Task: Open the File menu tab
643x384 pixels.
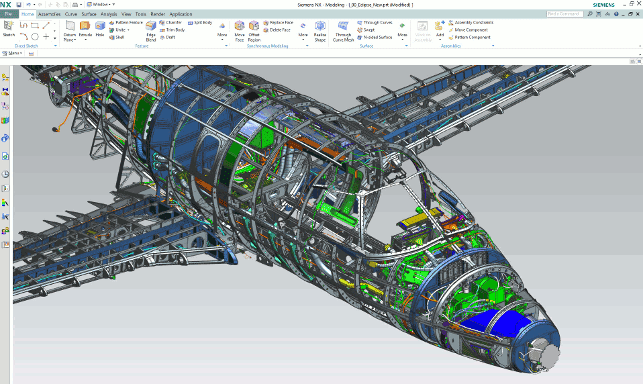Action: [9, 14]
